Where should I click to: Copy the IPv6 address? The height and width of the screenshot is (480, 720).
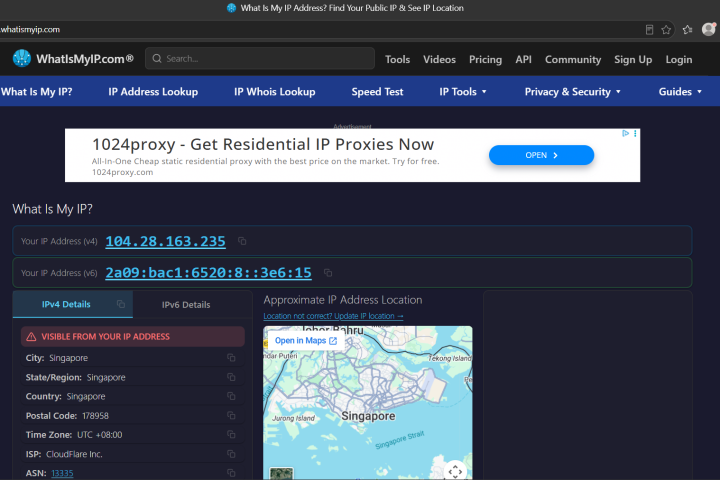(x=328, y=273)
